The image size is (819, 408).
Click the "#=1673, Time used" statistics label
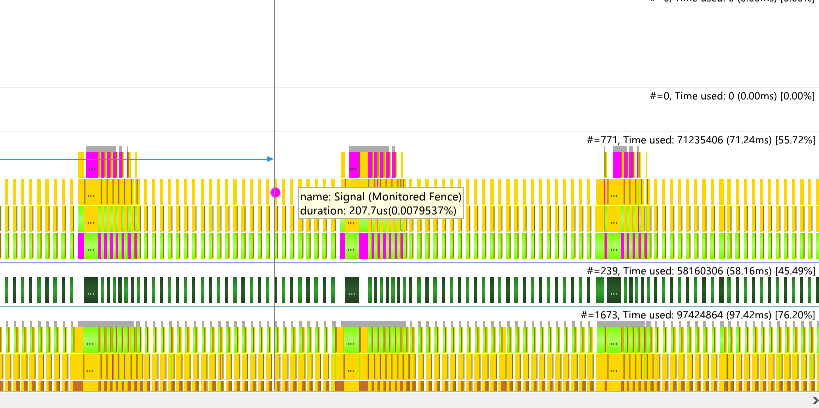(698, 315)
